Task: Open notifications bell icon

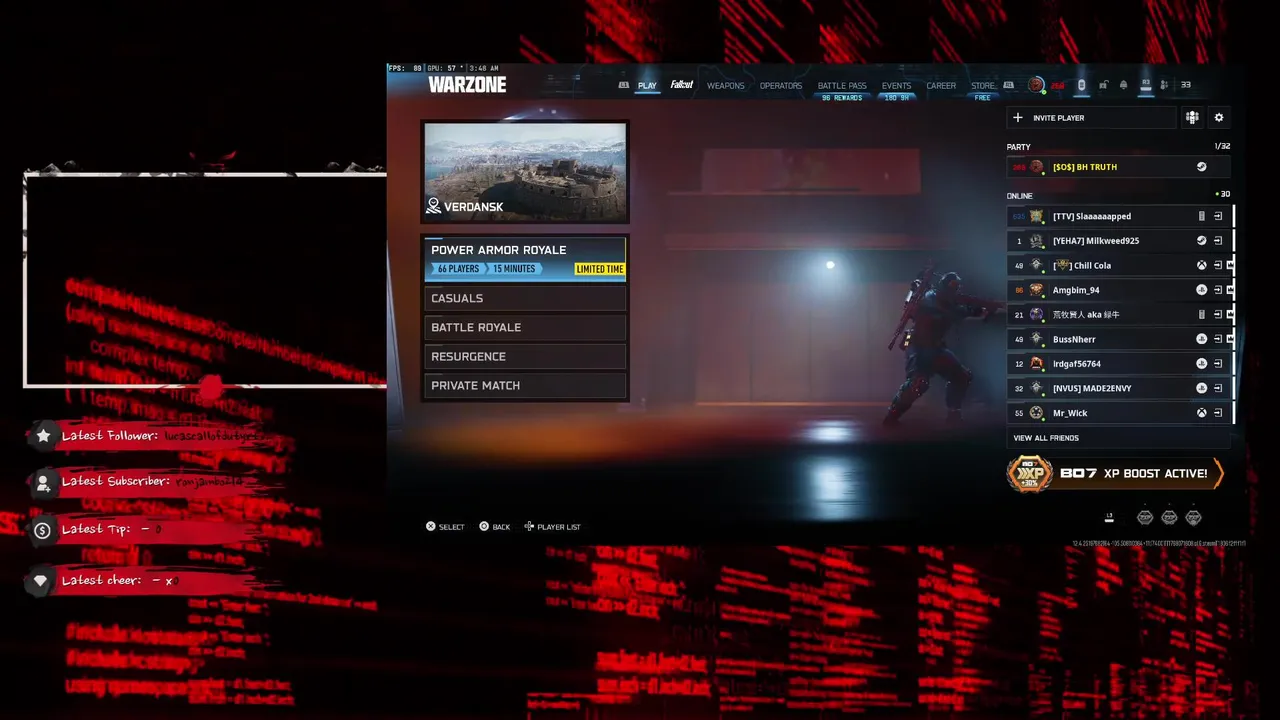Action: tap(1124, 85)
